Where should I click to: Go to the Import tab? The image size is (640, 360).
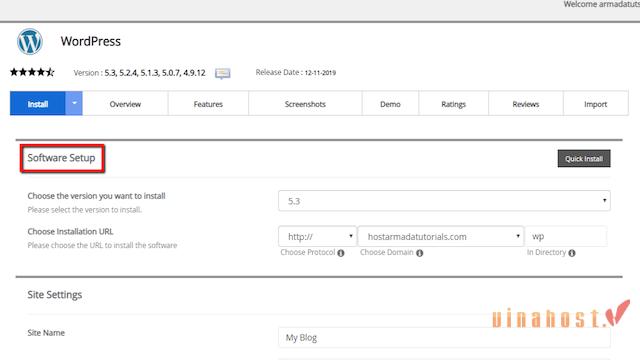coord(596,104)
